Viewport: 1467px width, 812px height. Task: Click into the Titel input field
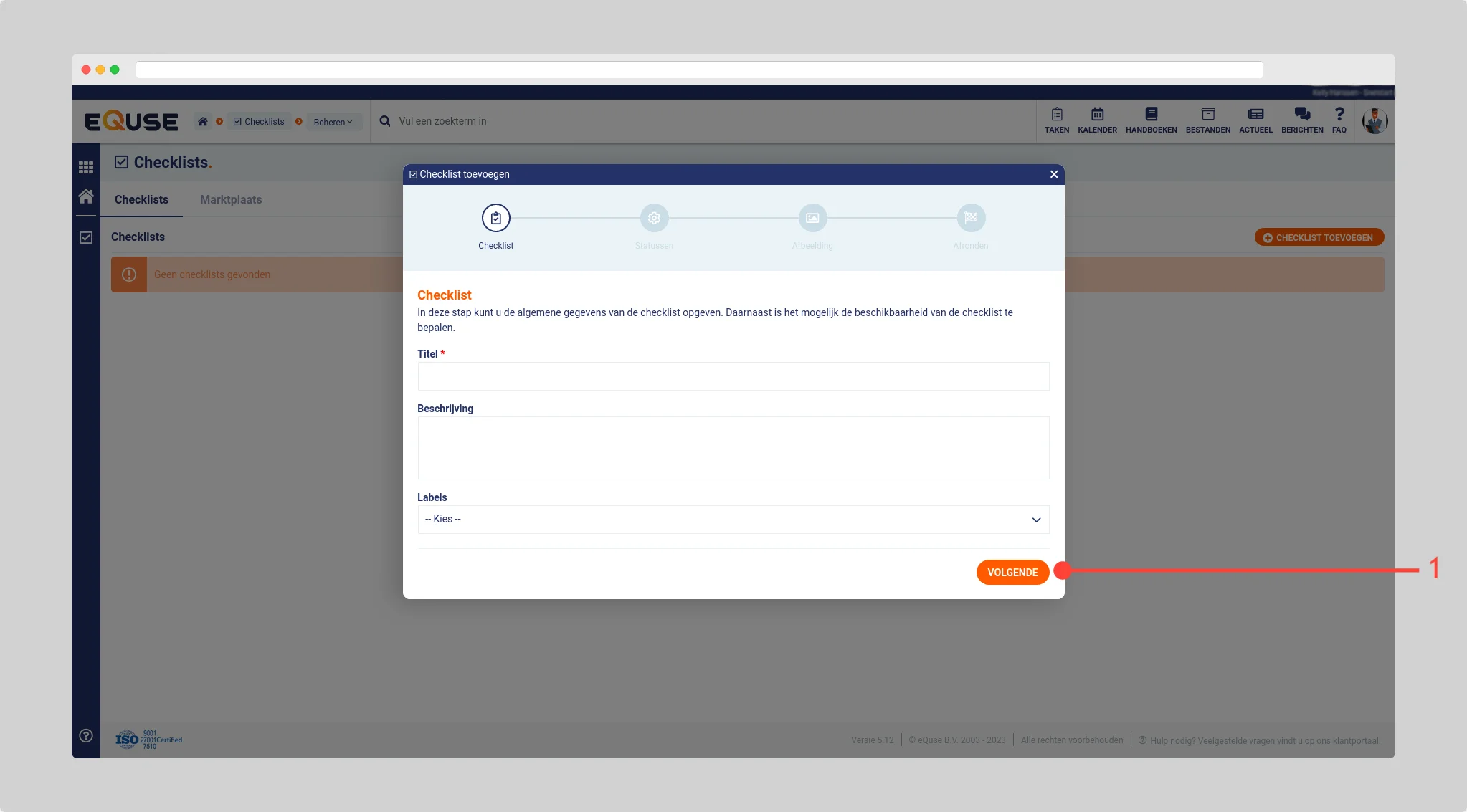pyautogui.click(x=733, y=376)
